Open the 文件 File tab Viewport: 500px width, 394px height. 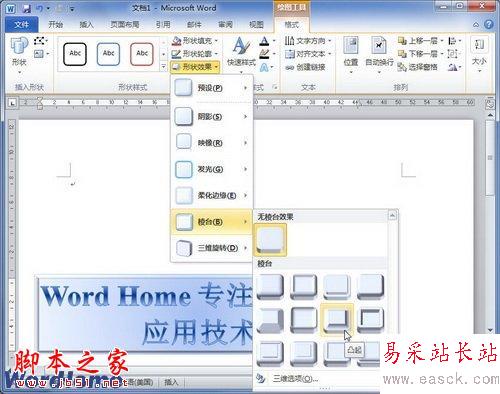22,24
